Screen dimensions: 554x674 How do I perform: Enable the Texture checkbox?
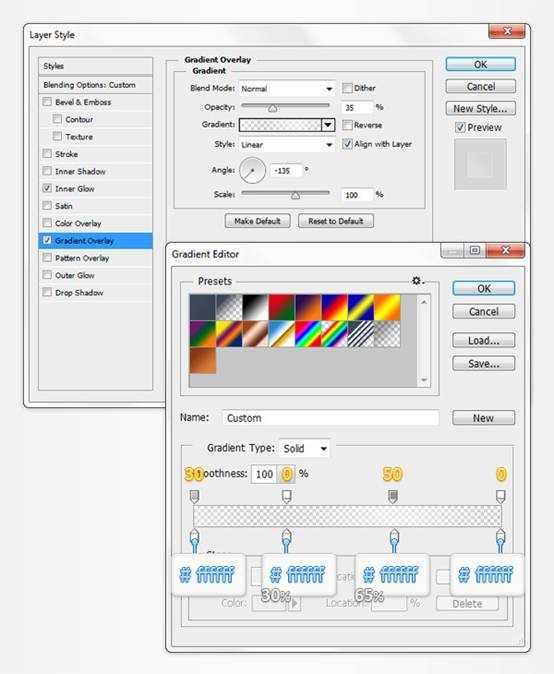(57, 136)
